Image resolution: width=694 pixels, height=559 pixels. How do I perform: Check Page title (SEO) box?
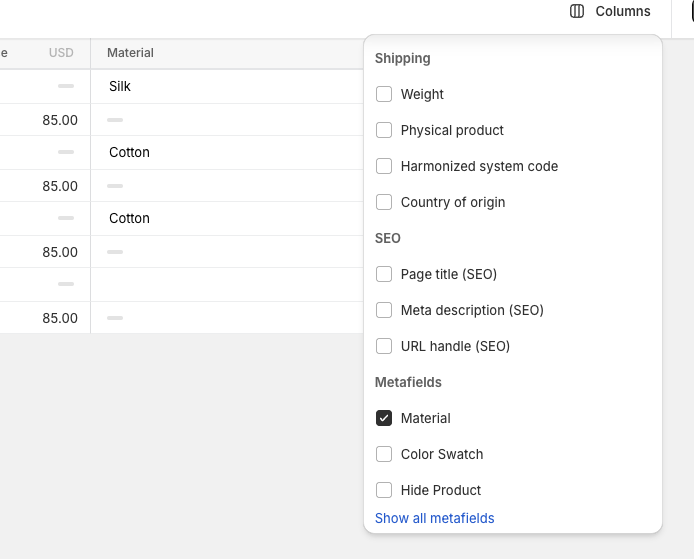click(x=384, y=274)
